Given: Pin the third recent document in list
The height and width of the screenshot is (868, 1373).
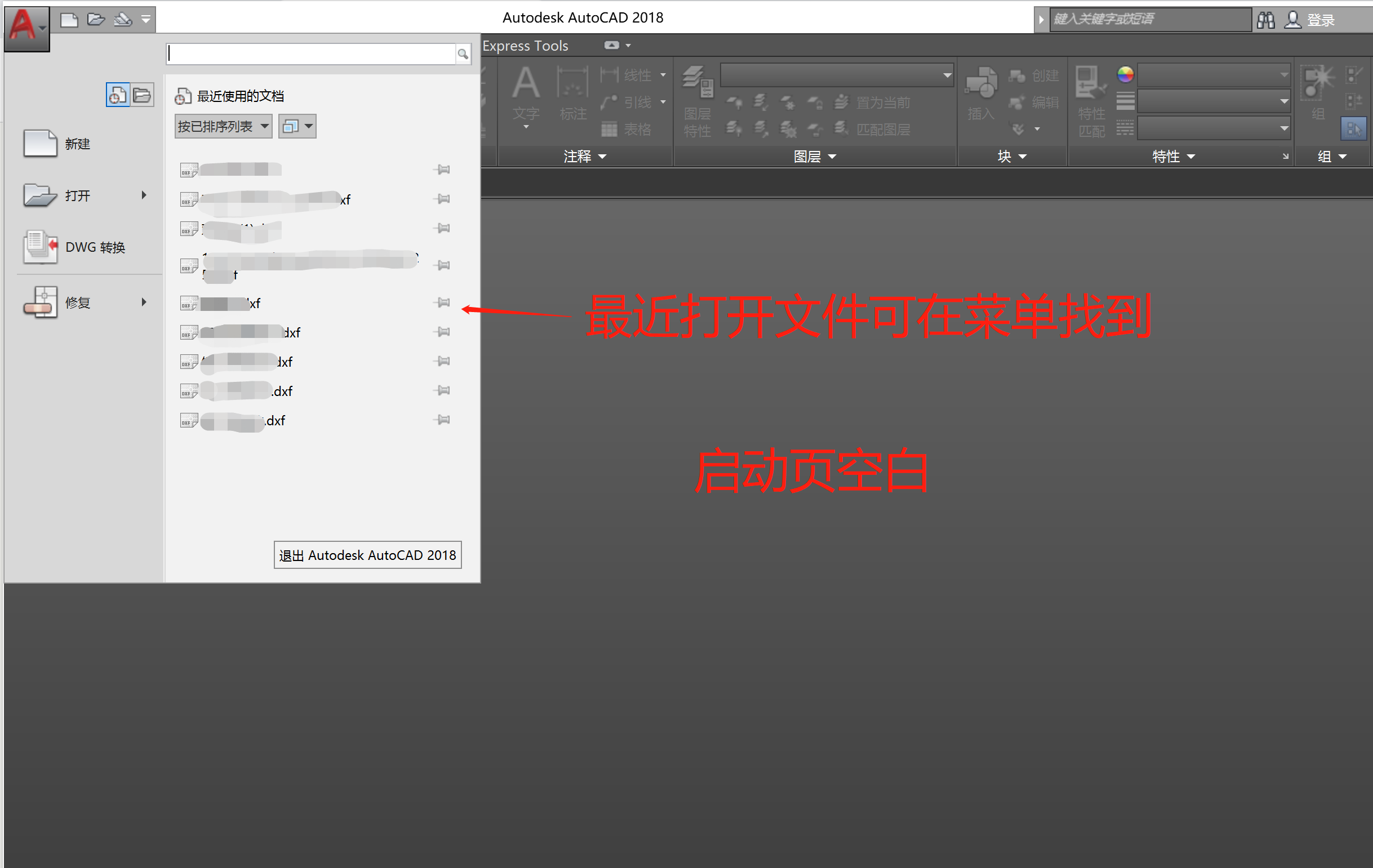Looking at the screenshot, I should coord(442,228).
